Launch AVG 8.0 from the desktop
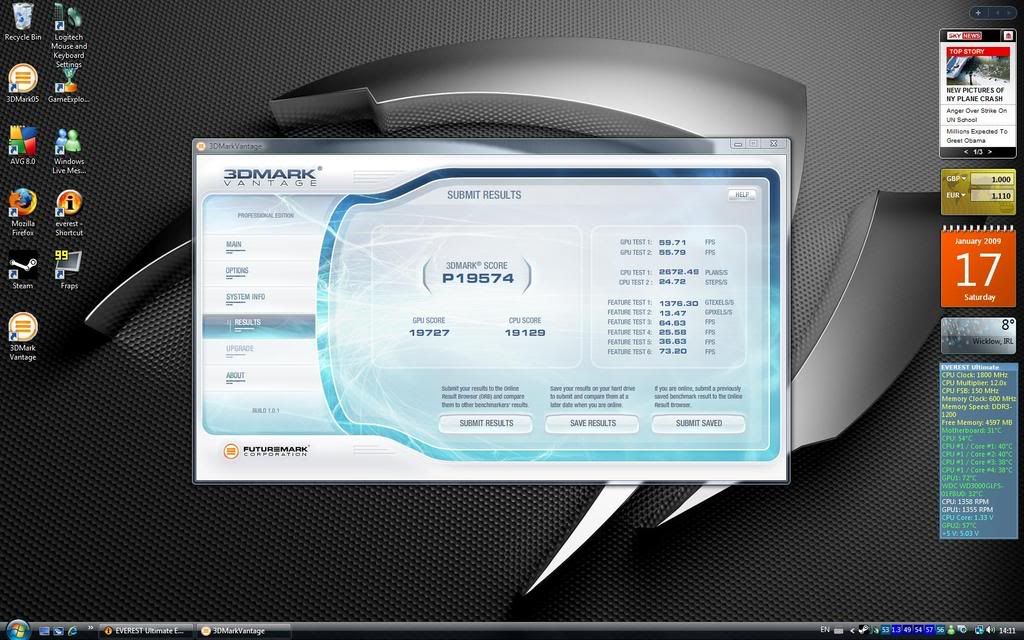This screenshot has height=640, width=1024. coord(23,145)
